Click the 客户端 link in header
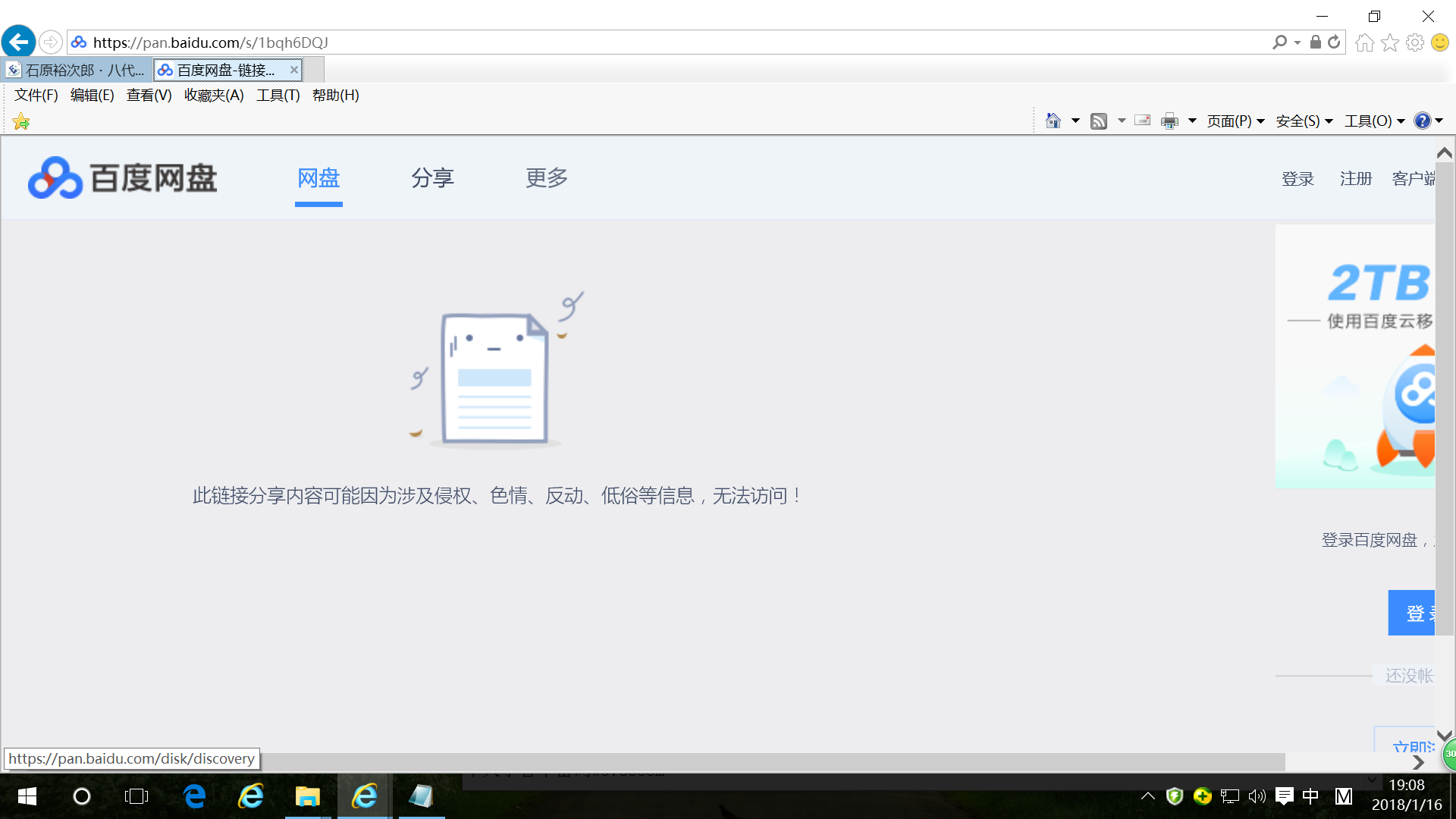This screenshot has height=819, width=1456. 1414,178
